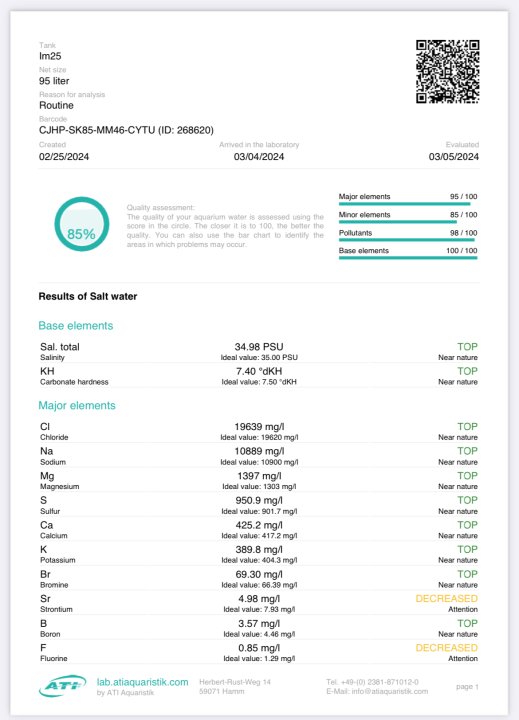This screenshot has height=720, width=519.
Task: Click the DECREASED status for Fluorine
Action: (446, 647)
